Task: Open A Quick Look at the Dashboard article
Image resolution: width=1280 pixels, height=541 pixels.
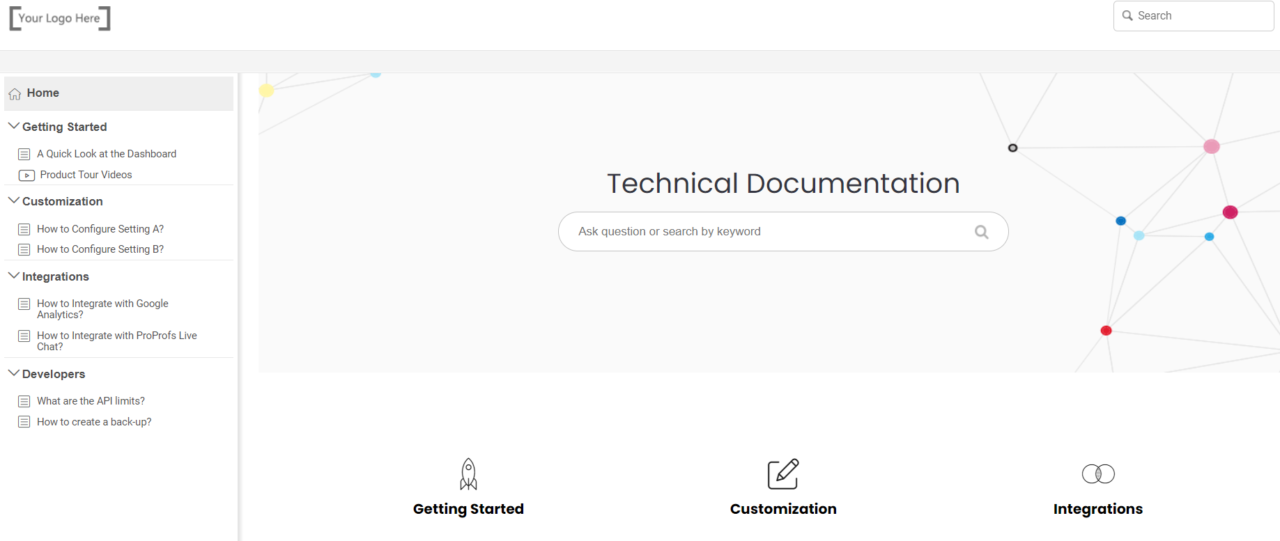Action: click(x=106, y=154)
